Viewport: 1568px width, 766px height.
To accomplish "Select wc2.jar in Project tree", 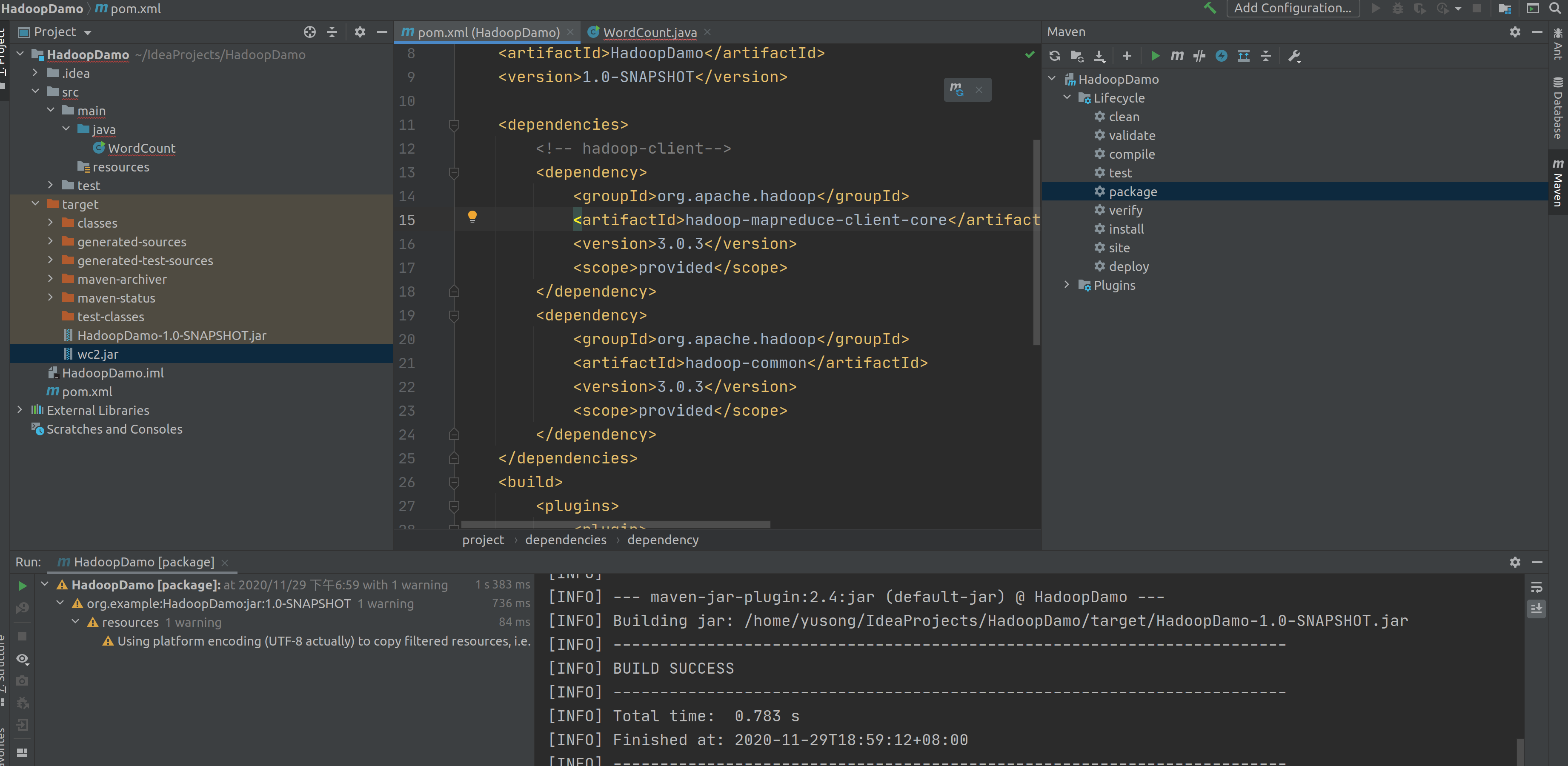I will [x=201, y=354].
